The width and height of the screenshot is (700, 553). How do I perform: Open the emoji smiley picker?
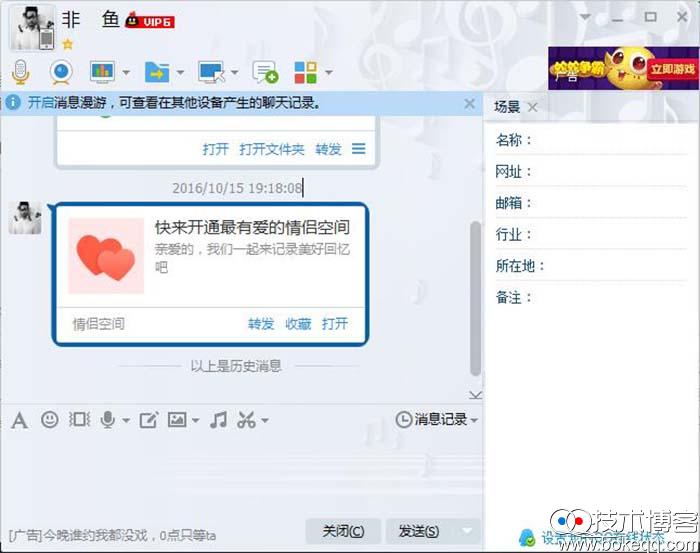coord(49,420)
